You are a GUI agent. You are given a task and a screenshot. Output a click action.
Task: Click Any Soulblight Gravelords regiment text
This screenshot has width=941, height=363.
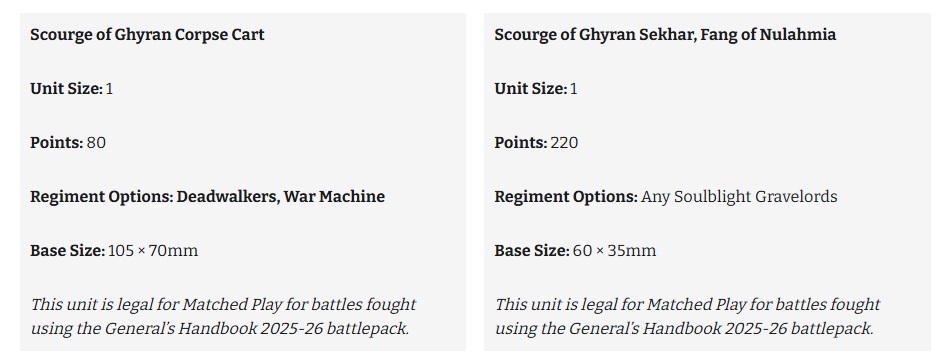point(739,197)
